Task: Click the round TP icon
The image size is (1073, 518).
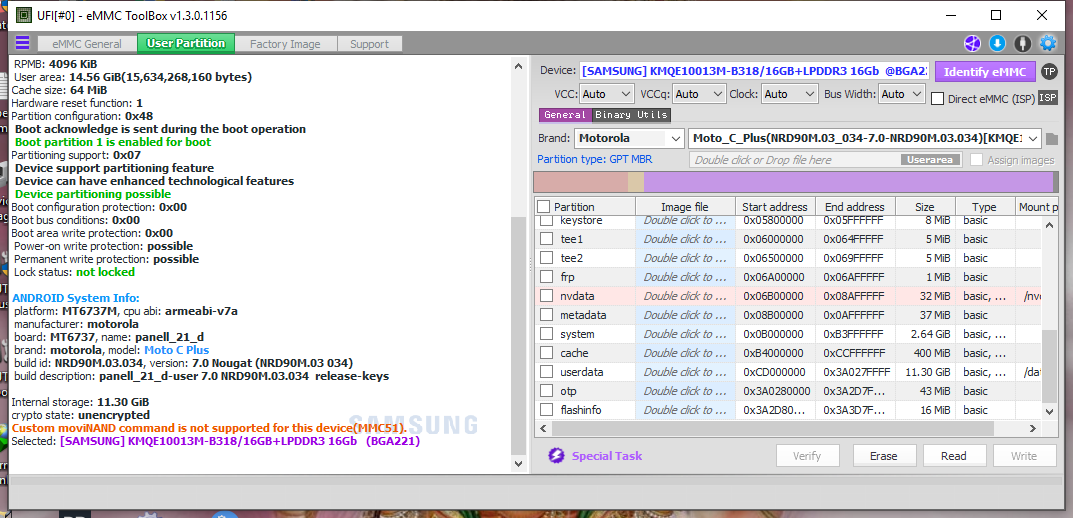Action: [x=1048, y=71]
